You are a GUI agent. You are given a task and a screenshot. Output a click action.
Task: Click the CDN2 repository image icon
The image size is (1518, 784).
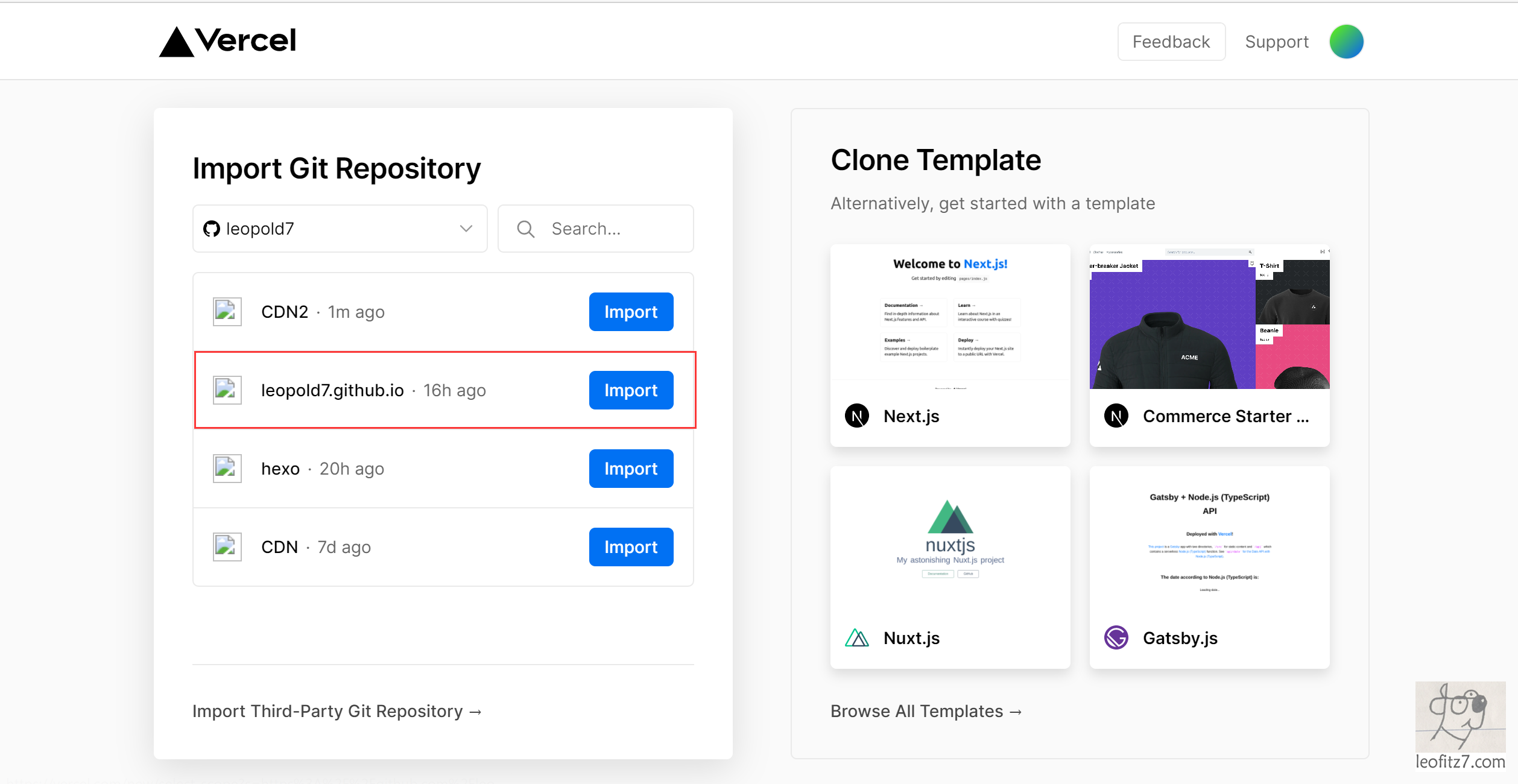[x=227, y=312]
